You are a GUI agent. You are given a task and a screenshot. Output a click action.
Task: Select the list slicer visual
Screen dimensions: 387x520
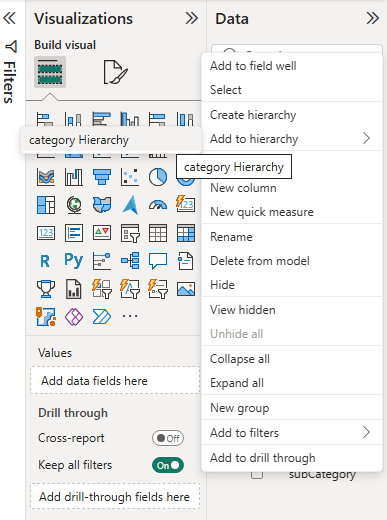(158, 289)
